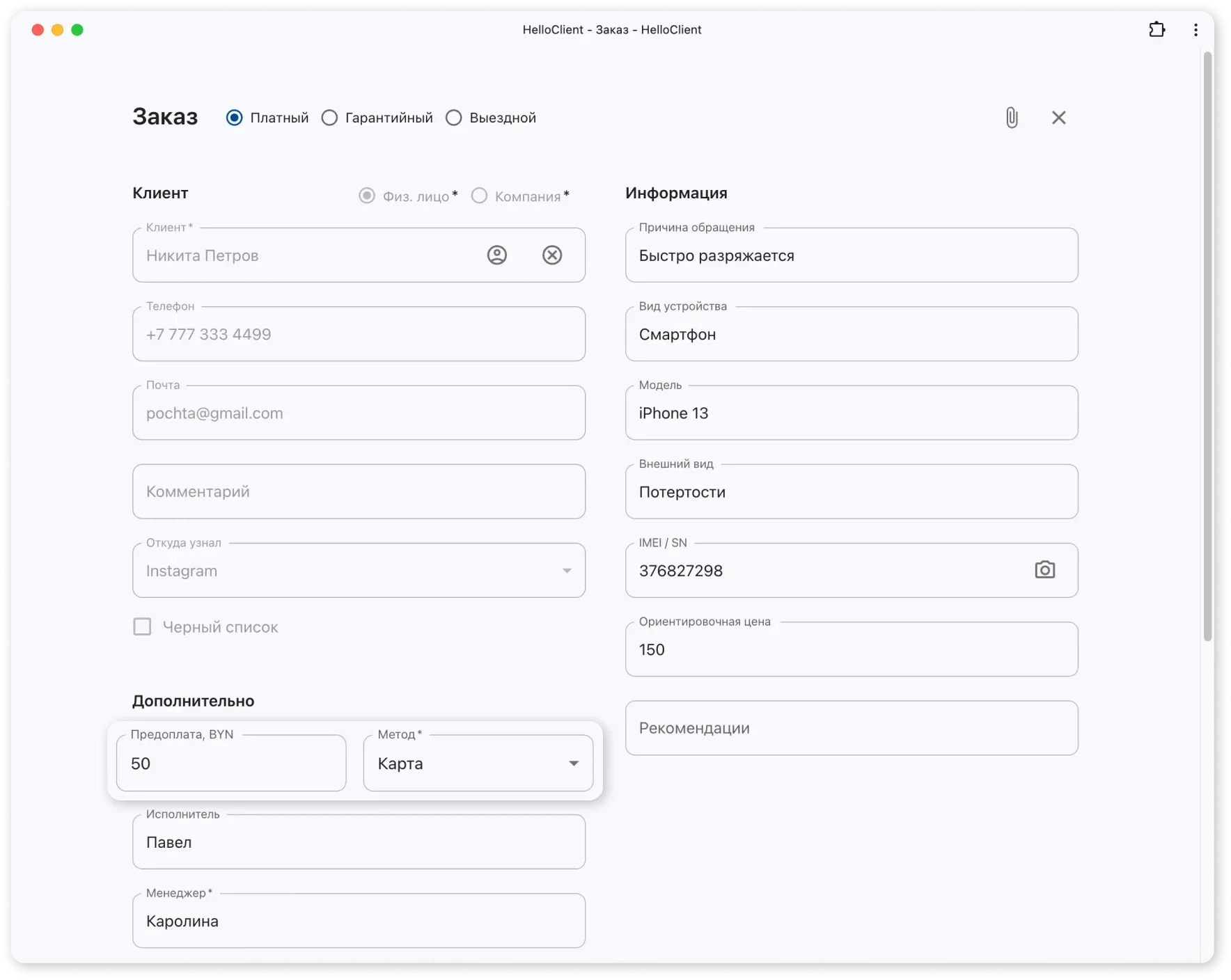Close the order form with X icon
1231x980 pixels.
(x=1058, y=118)
